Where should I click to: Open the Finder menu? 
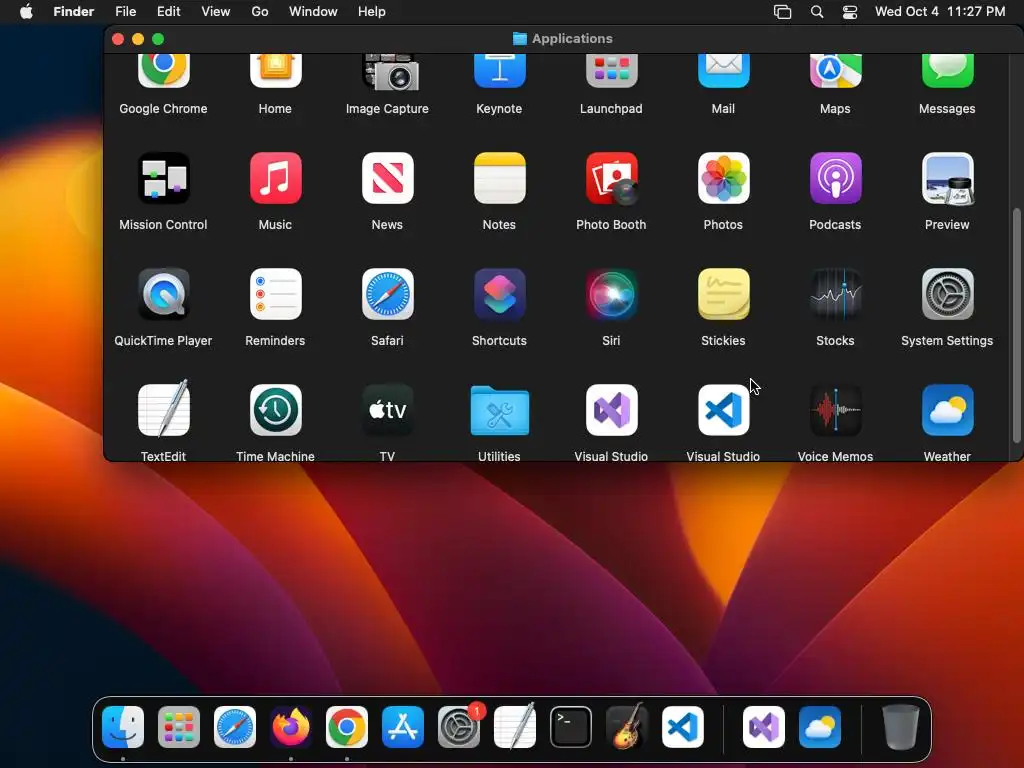pyautogui.click(x=74, y=11)
